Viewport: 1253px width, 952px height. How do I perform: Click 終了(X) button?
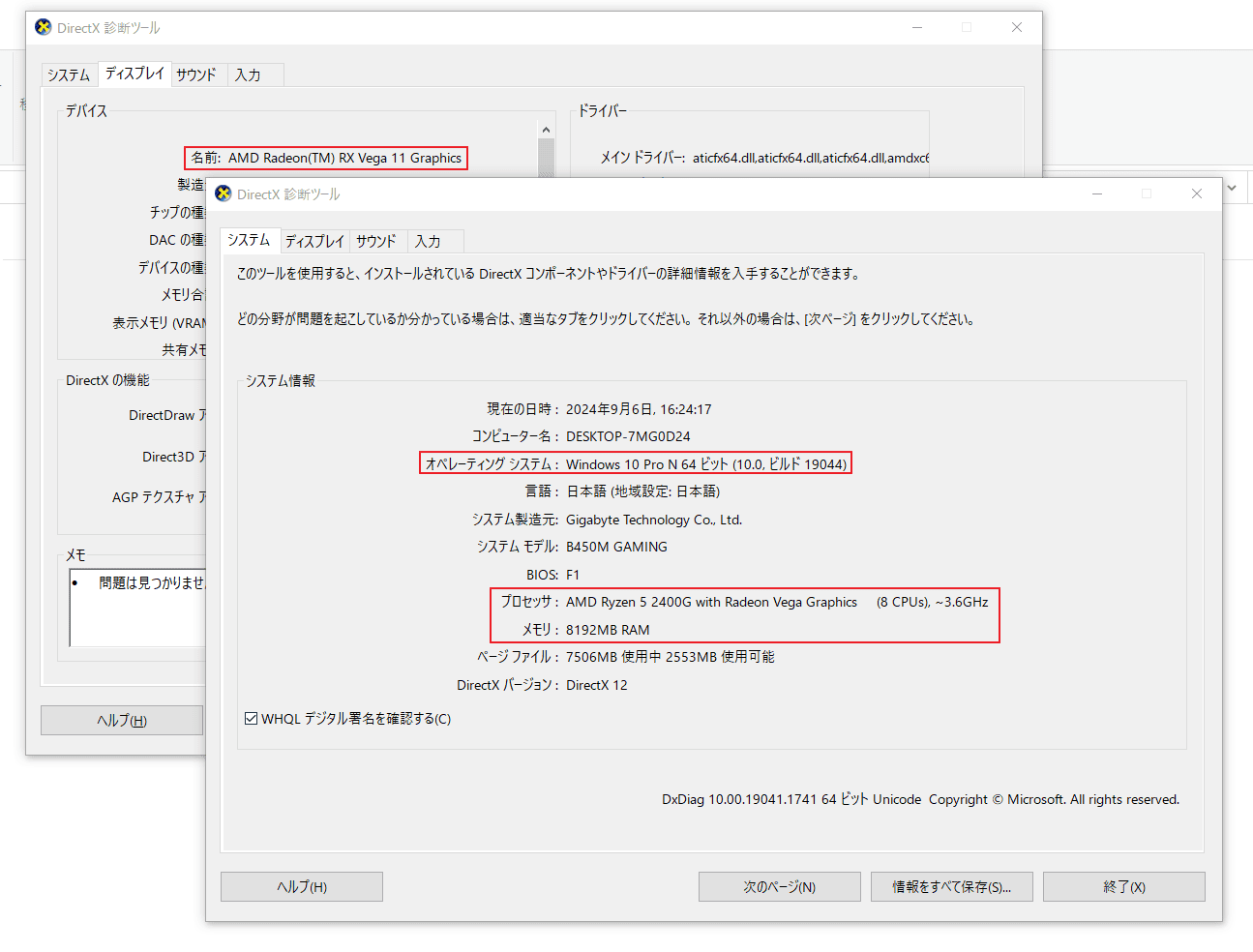1124,886
